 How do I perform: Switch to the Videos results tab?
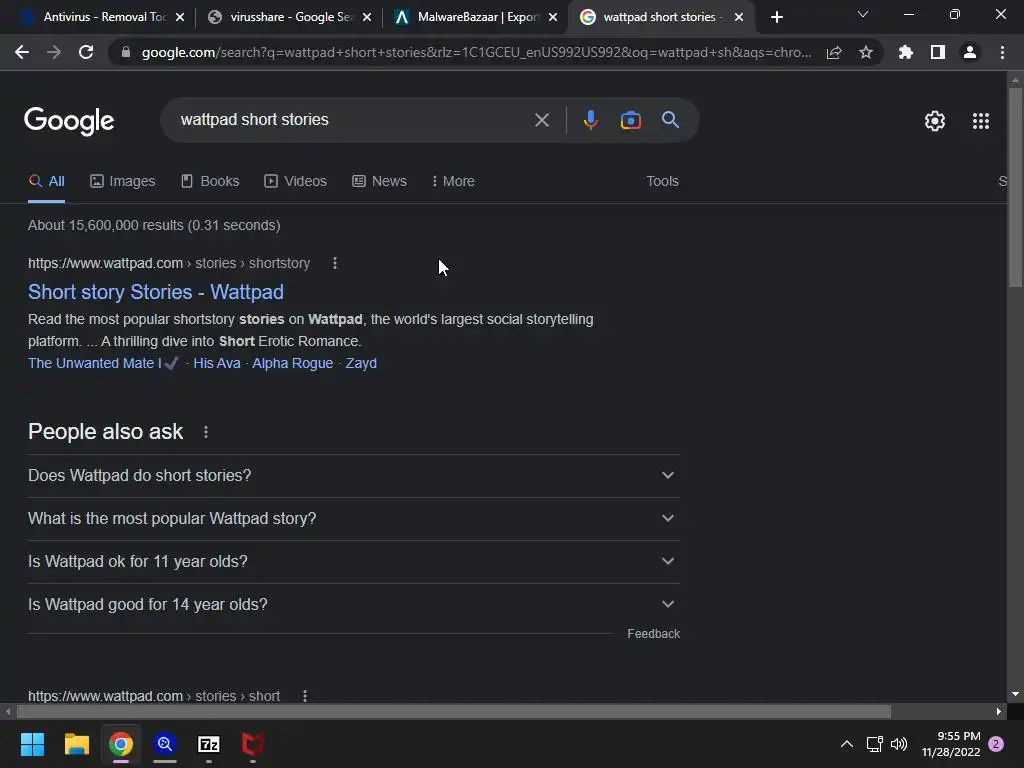pyautogui.click(x=295, y=182)
